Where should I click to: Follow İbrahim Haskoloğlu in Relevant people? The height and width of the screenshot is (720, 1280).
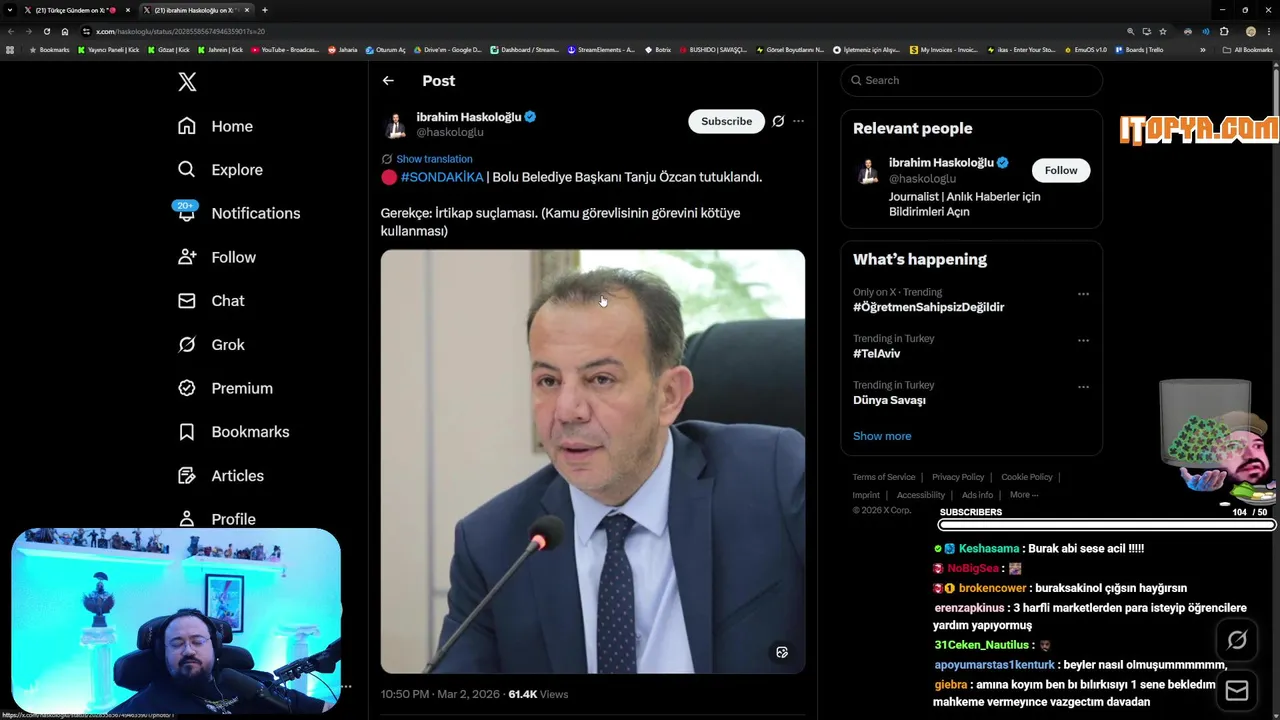coord(1061,170)
